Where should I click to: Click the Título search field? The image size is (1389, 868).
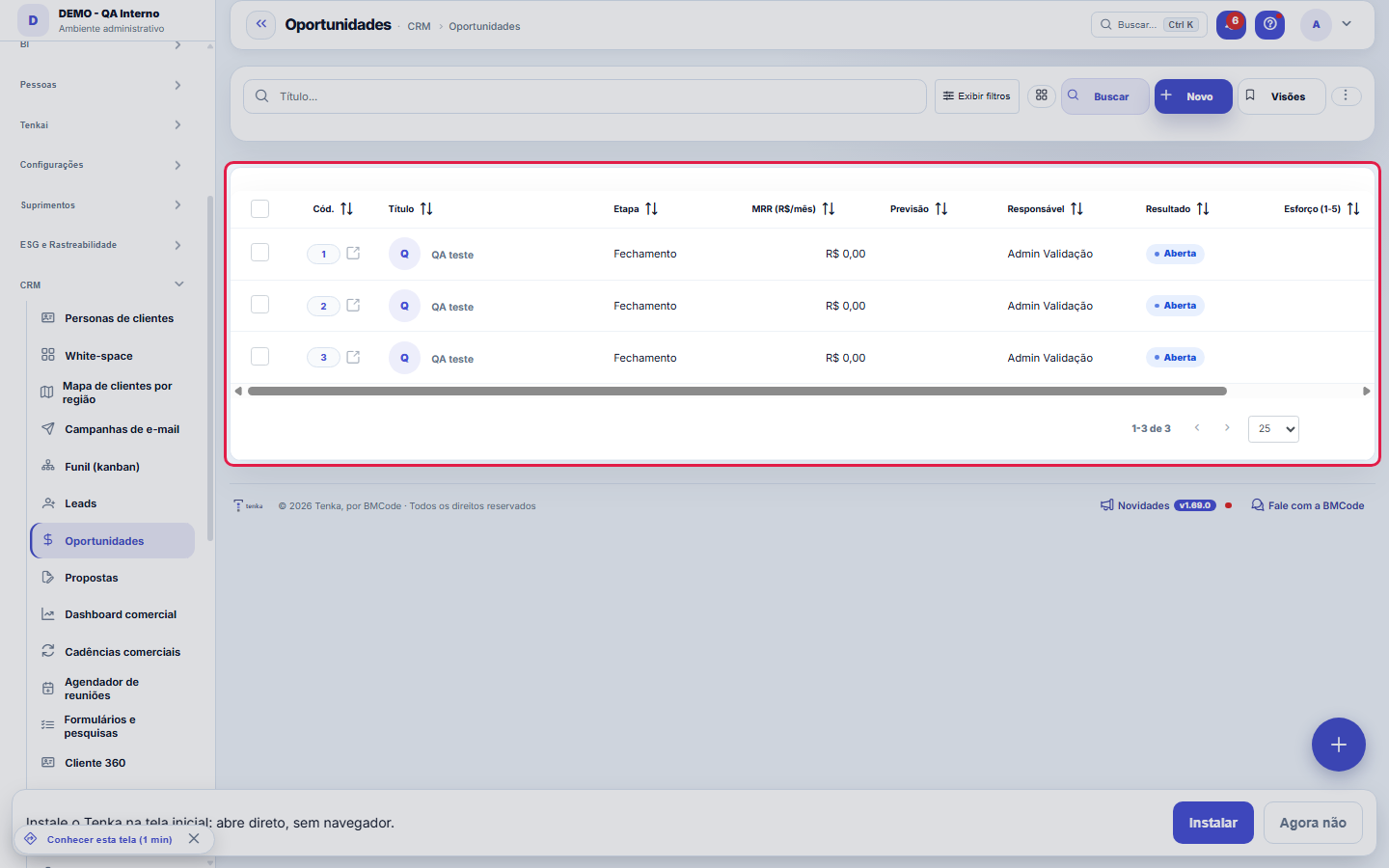click(x=585, y=96)
